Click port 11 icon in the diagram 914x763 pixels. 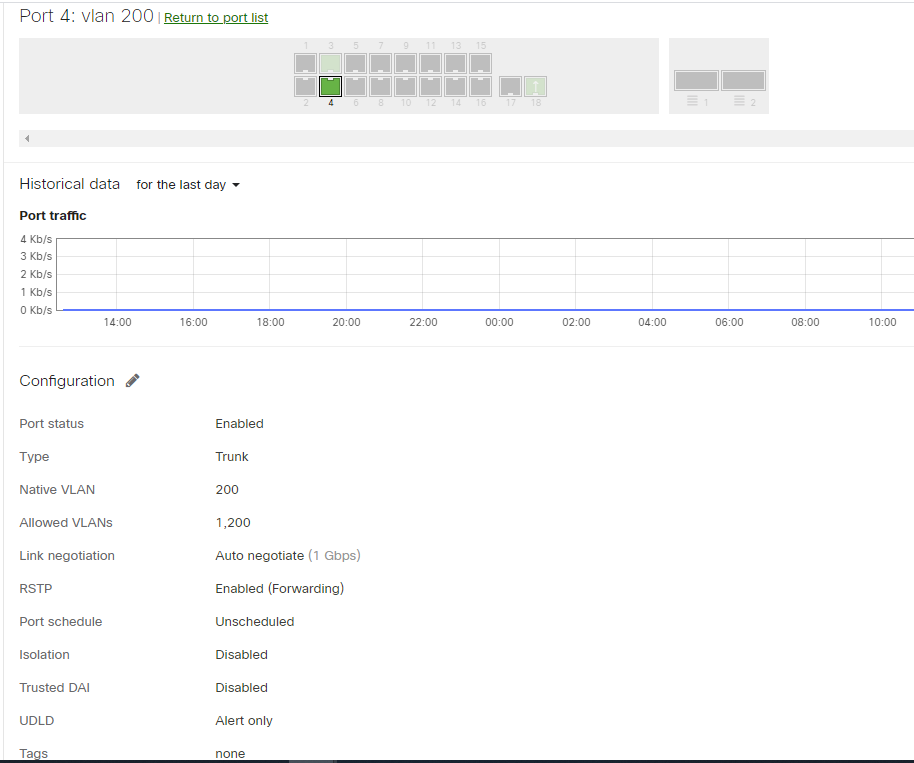[x=430, y=62]
